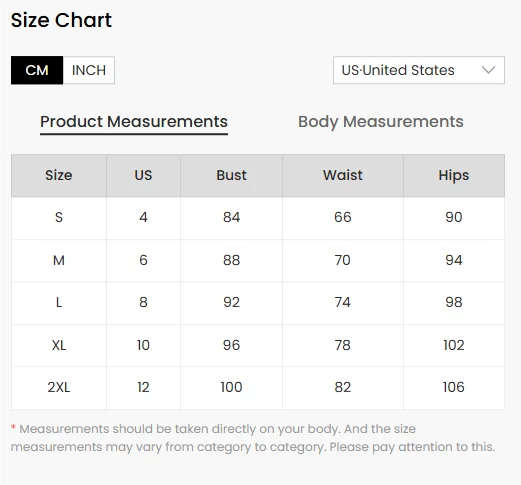Select the 2XL size row label
The image size is (521, 485).
coord(59,388)
